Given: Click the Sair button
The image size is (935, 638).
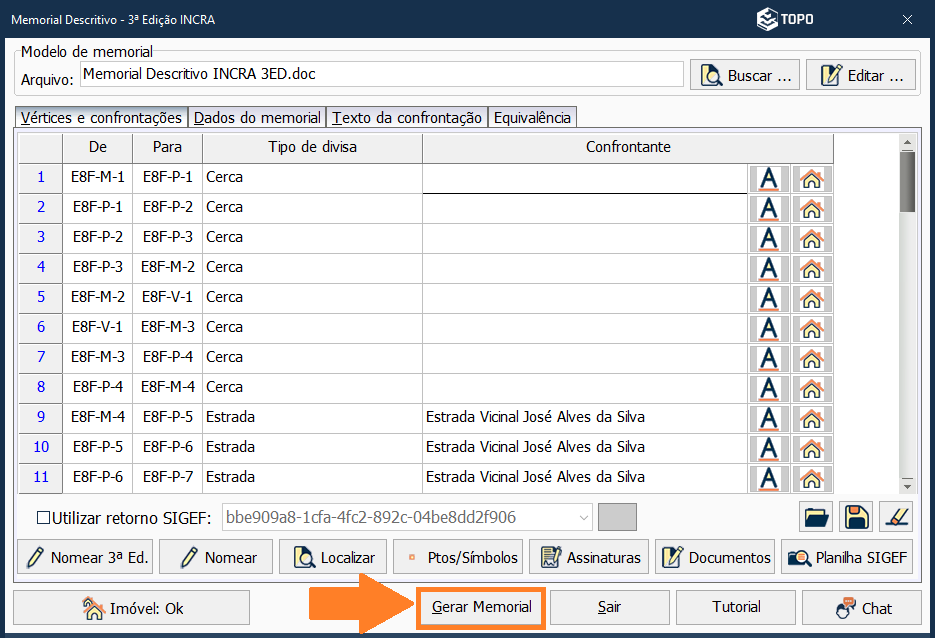Looking at the screenshot, I should point(609,608).
